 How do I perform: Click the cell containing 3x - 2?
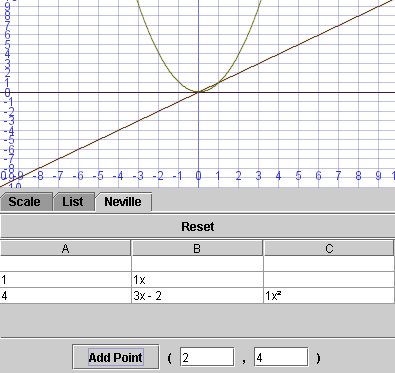tap(197, 296)
